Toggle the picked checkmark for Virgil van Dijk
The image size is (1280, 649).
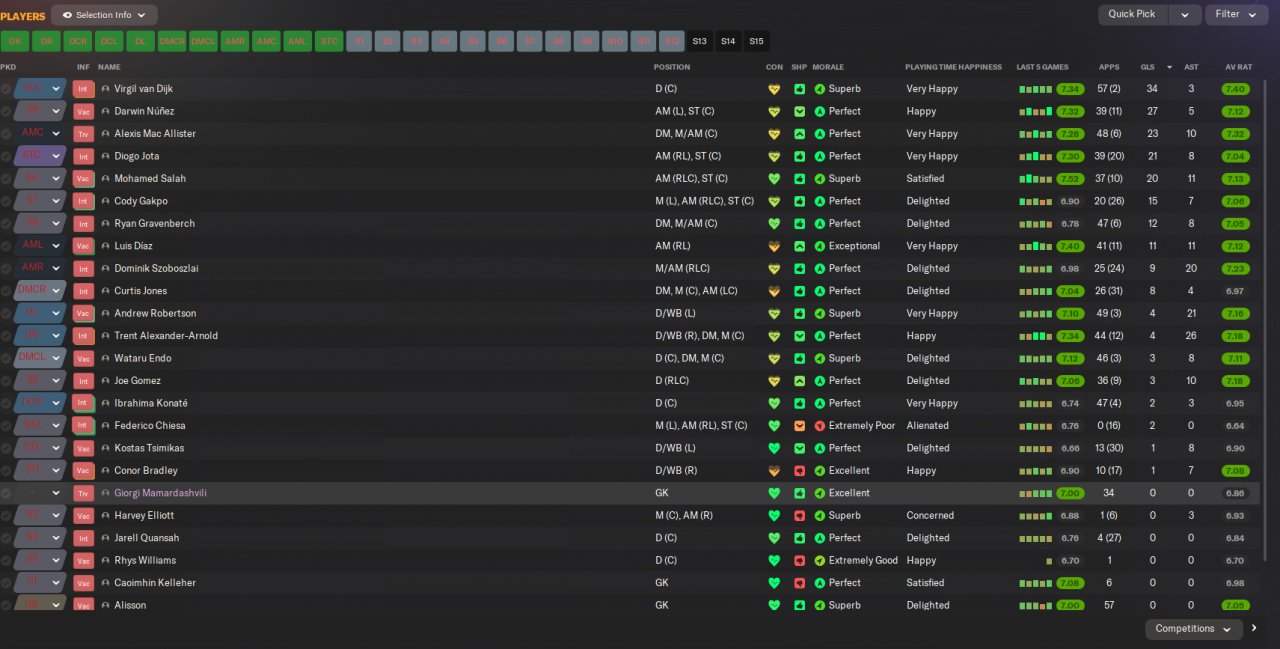click(6, 89)
